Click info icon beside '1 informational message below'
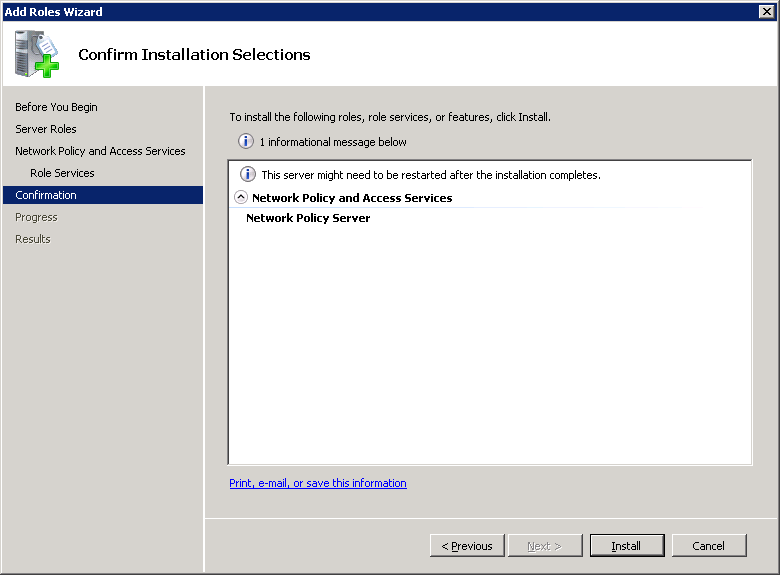The image size is (780, 575). click(246, 141)
